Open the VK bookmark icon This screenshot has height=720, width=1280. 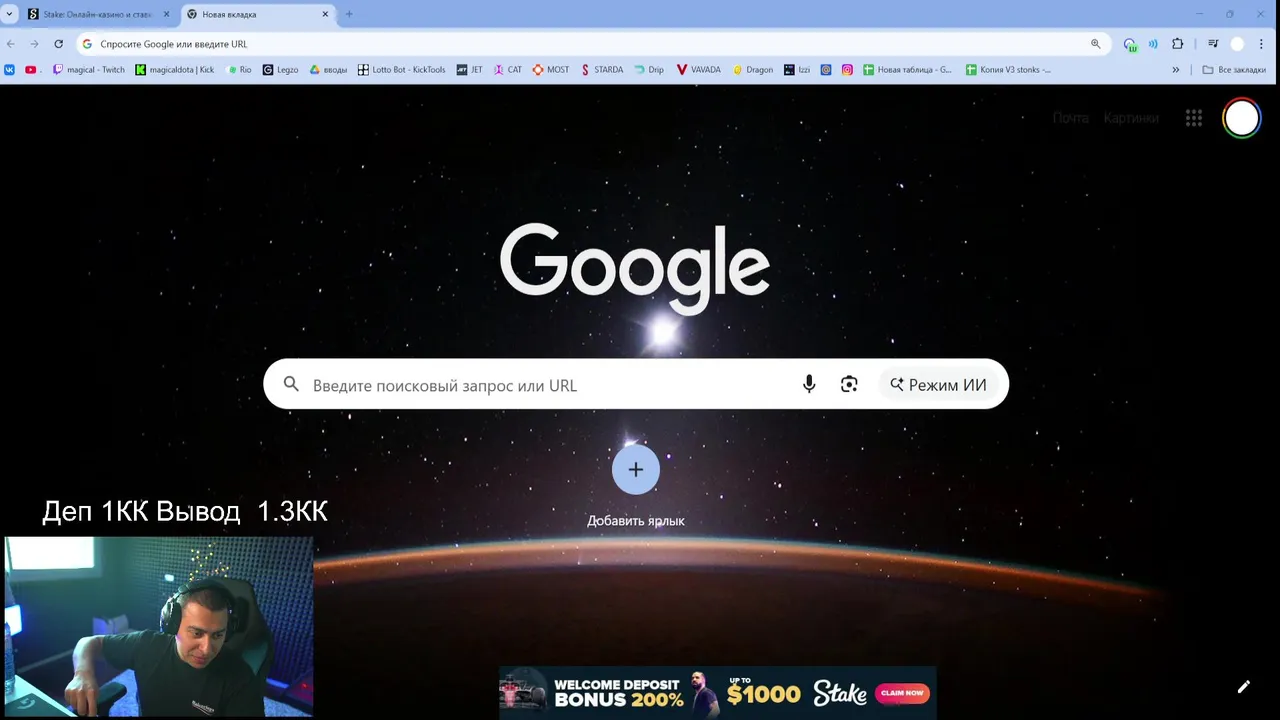click(x=10, y=70)
